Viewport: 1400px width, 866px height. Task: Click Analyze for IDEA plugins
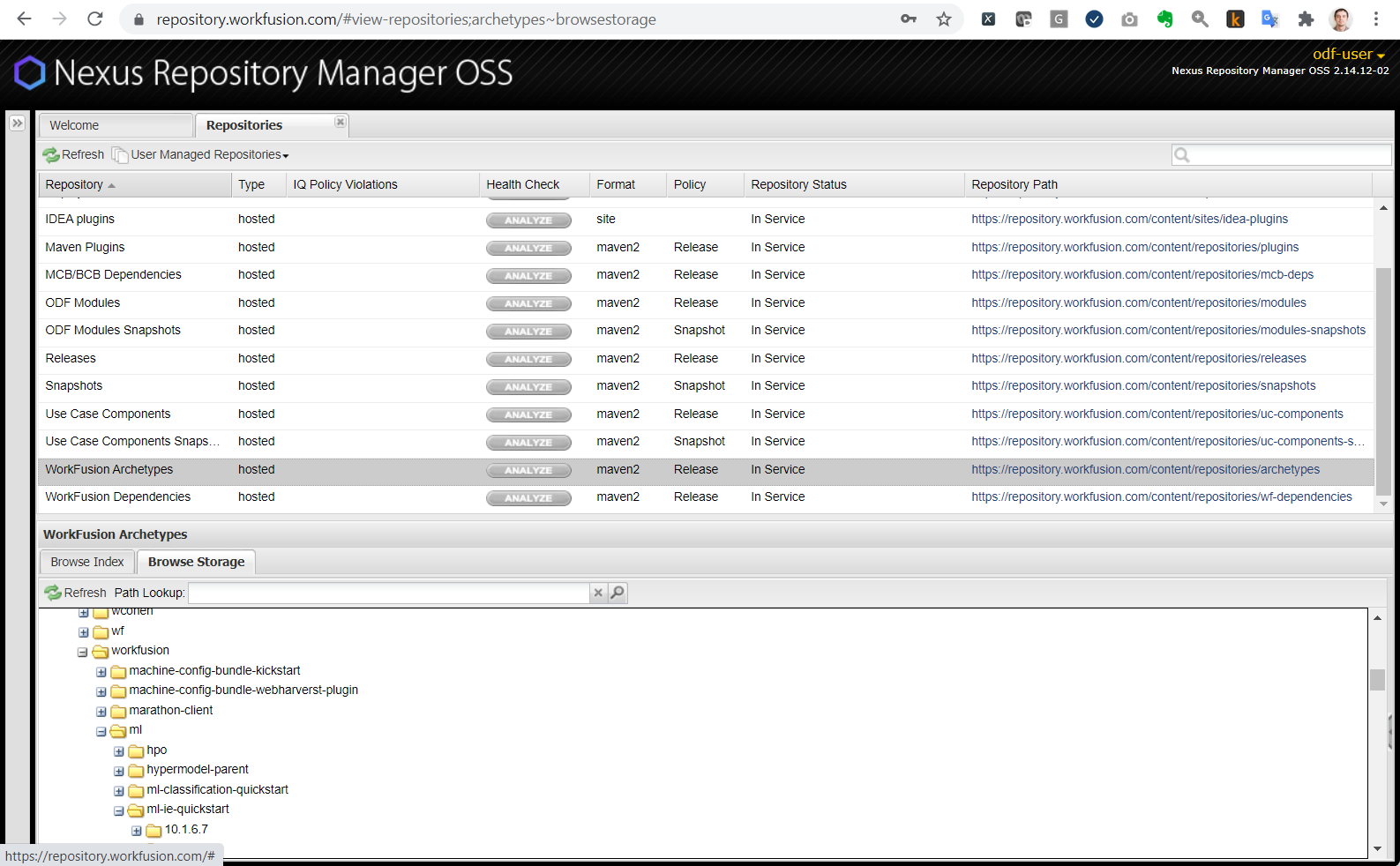click(528, 220)
